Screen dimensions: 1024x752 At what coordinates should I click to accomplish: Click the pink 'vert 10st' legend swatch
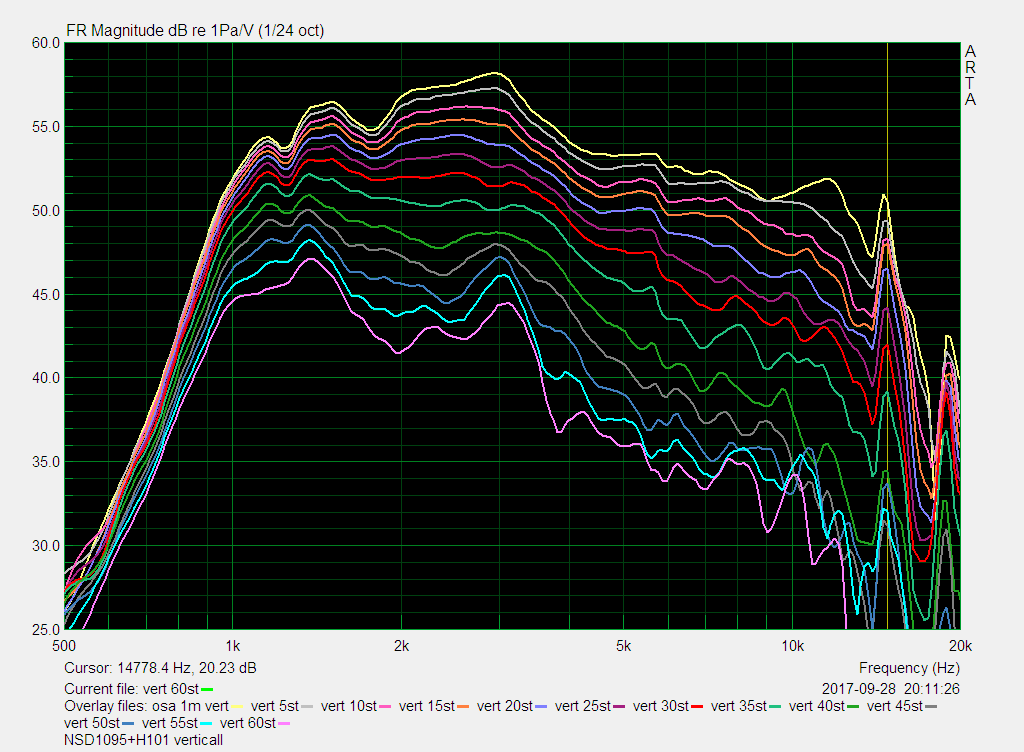tap(385, 707)
